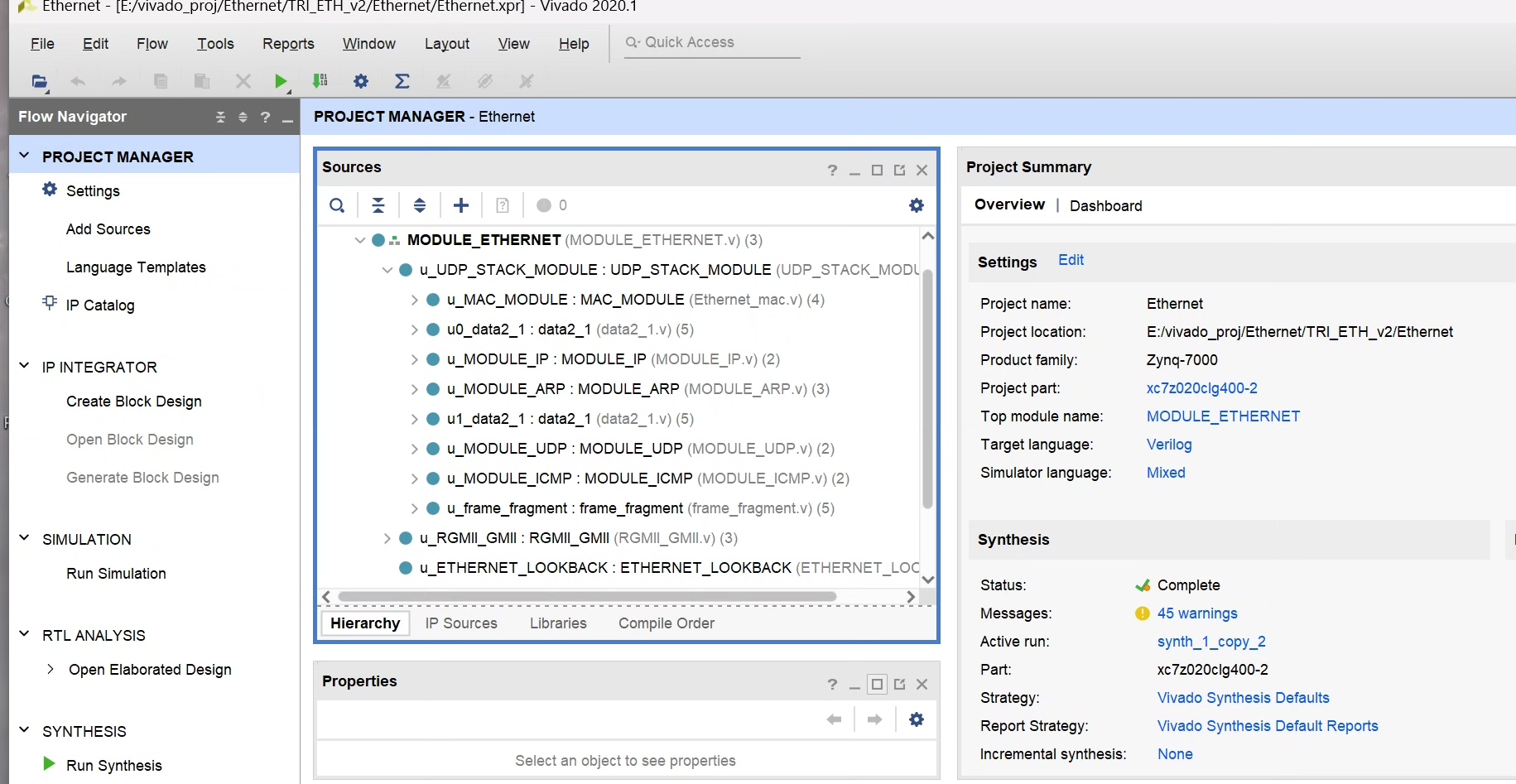Click the green Run play toolbar icon
Screen dimensions: 1516x784
pos(281,81)
